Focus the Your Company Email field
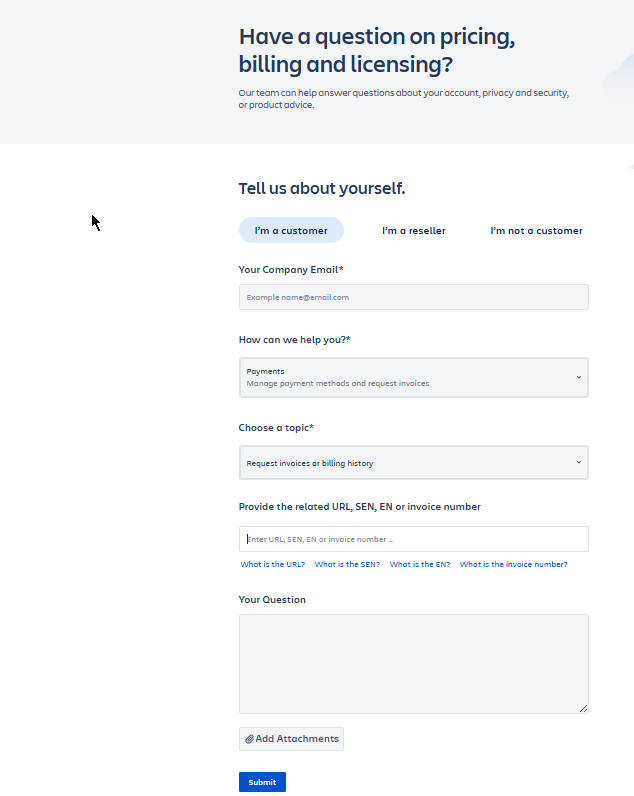This screenshot has width=634, height=796. pos(414,297)
